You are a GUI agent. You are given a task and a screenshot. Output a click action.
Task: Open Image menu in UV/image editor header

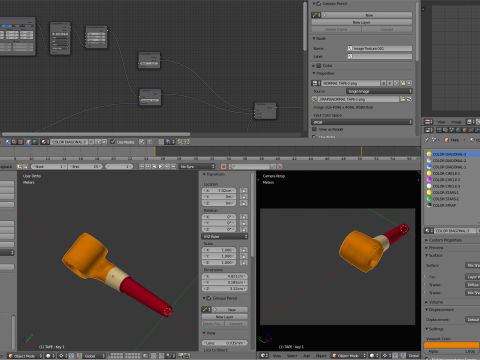[x=456, y=122]
